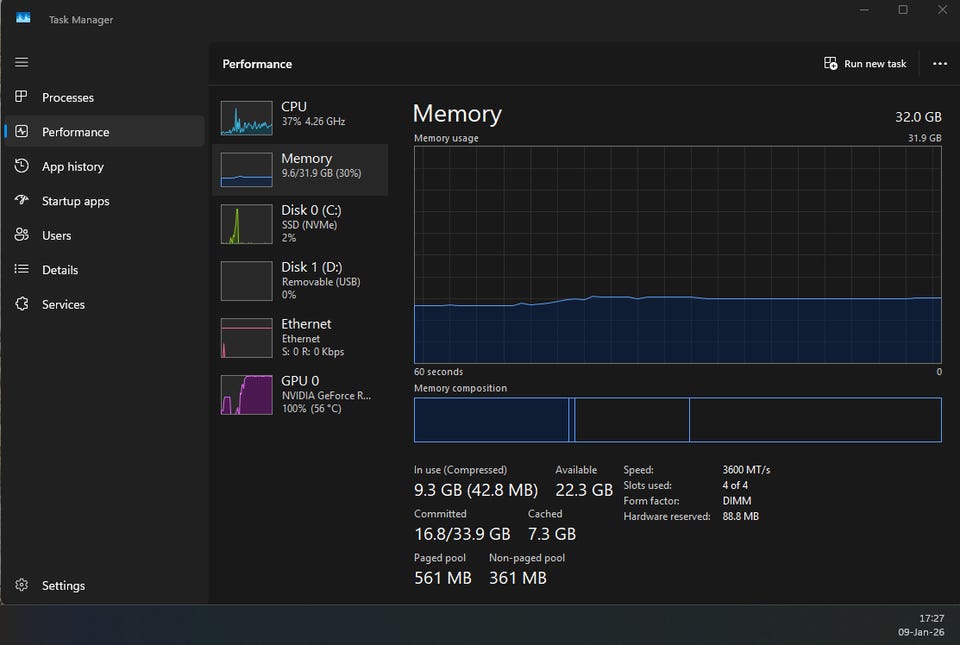Open the Details page

point(60,269)
